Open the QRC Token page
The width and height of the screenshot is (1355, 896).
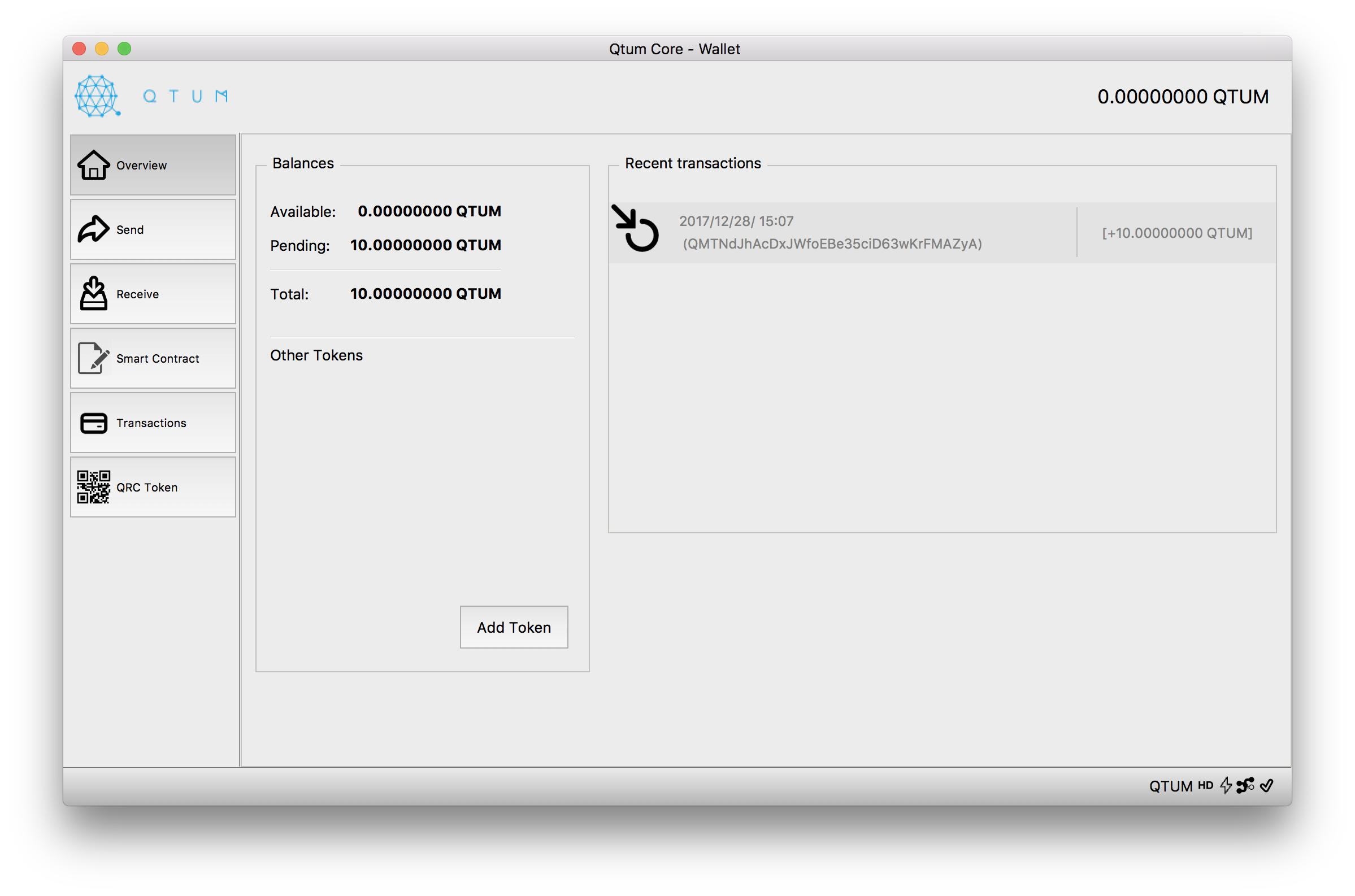pos(153,488)
